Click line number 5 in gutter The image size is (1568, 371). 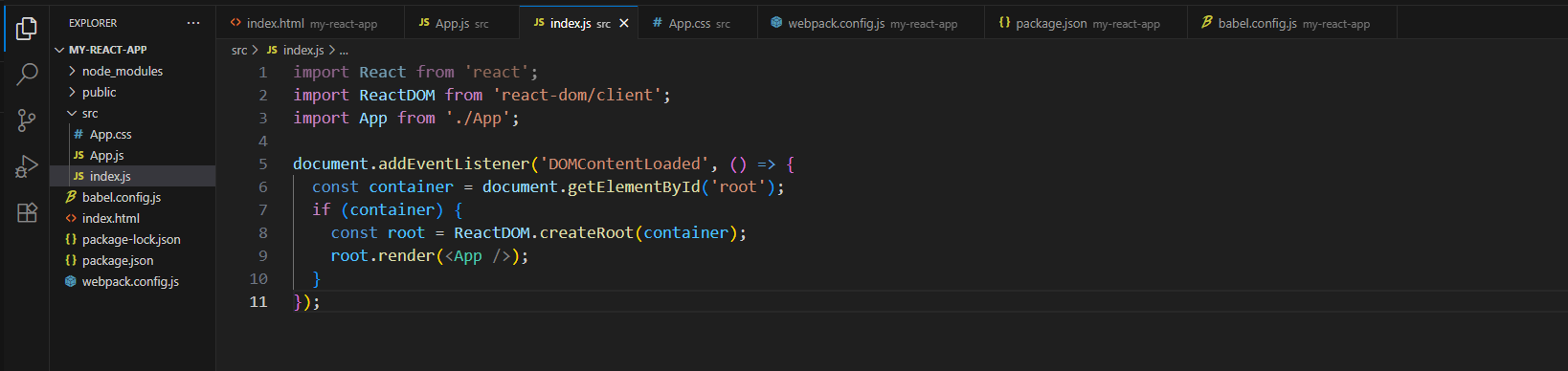tap(262, 164)
